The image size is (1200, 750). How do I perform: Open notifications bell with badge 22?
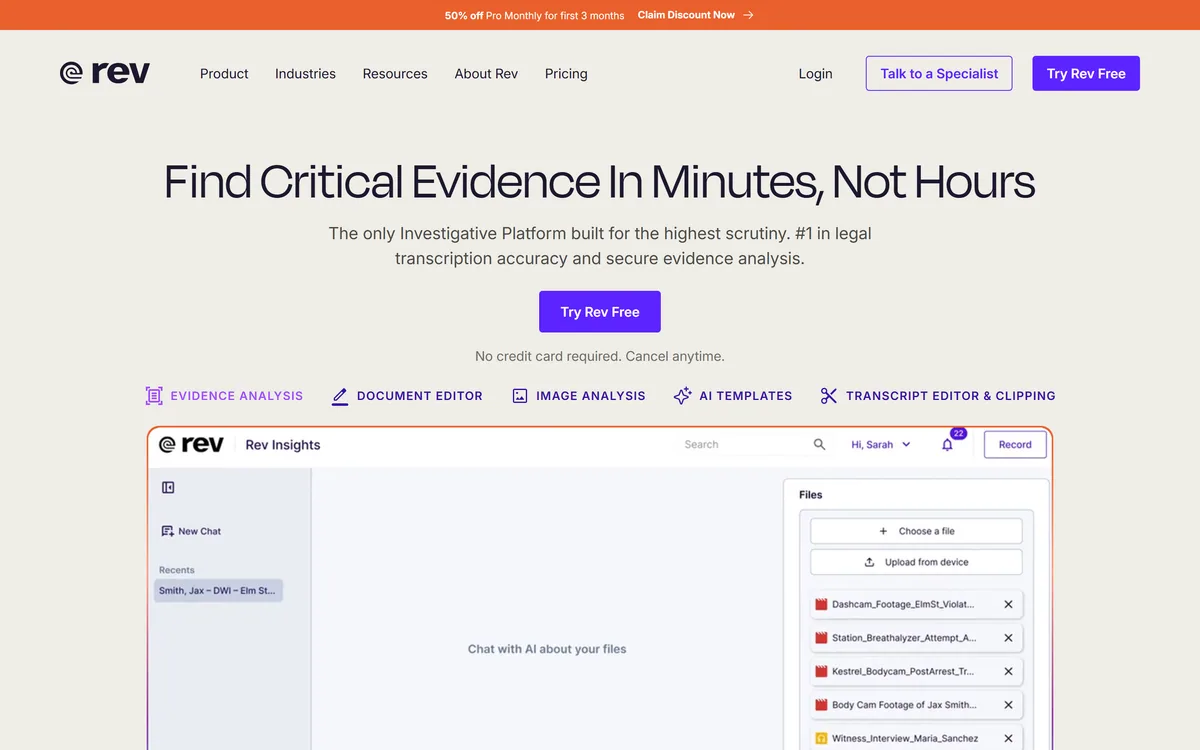[x=947, y=445]
